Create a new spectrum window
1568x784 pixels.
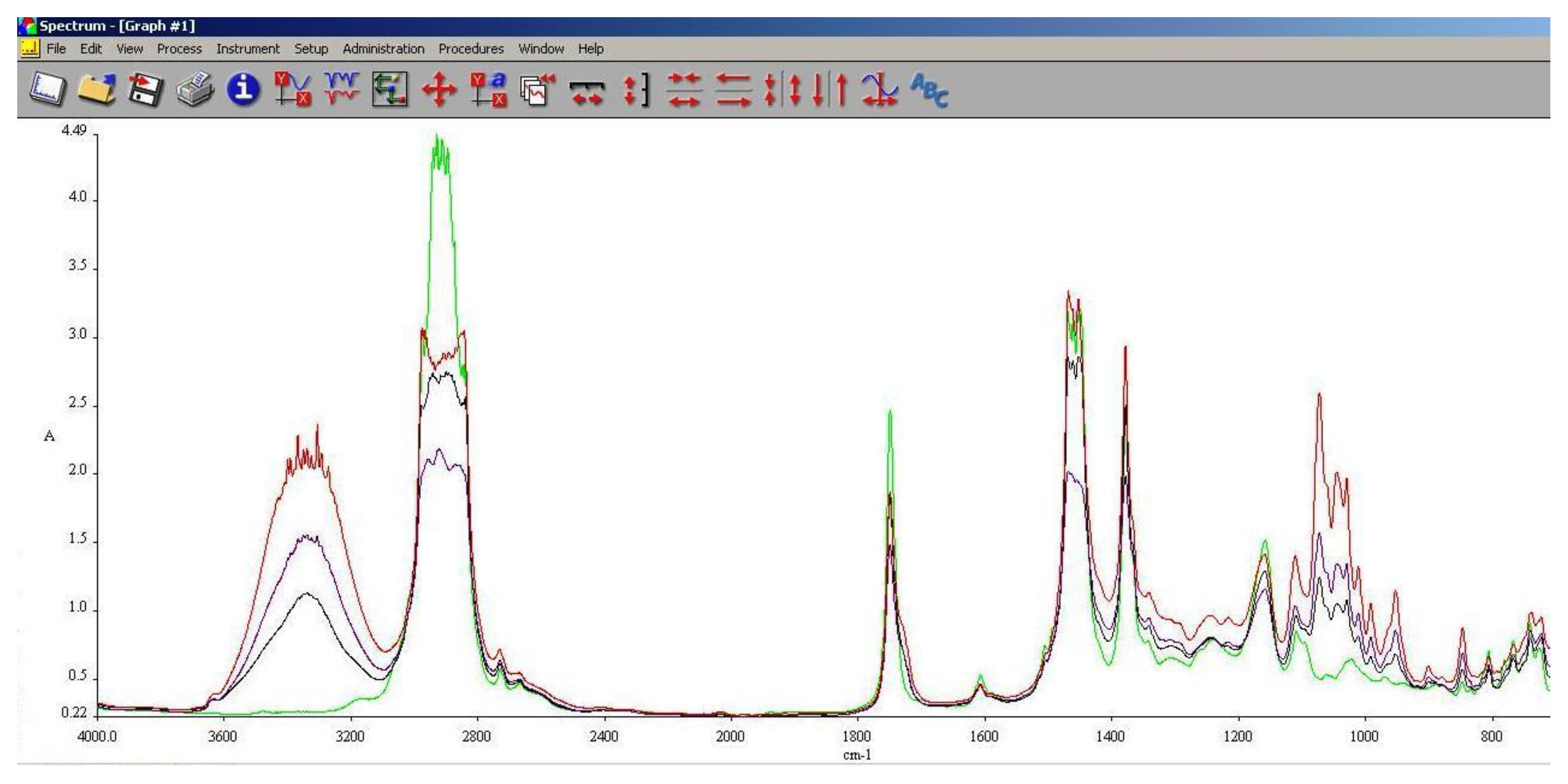point(47,90)
